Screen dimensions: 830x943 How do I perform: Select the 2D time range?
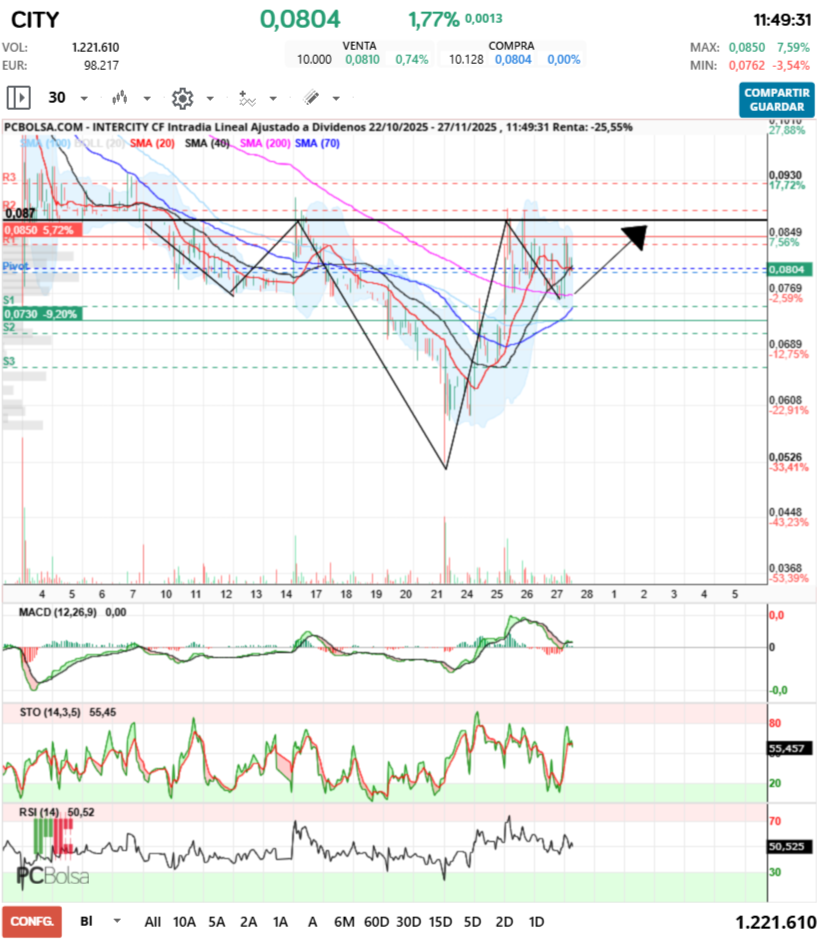(x=504, y=922)
